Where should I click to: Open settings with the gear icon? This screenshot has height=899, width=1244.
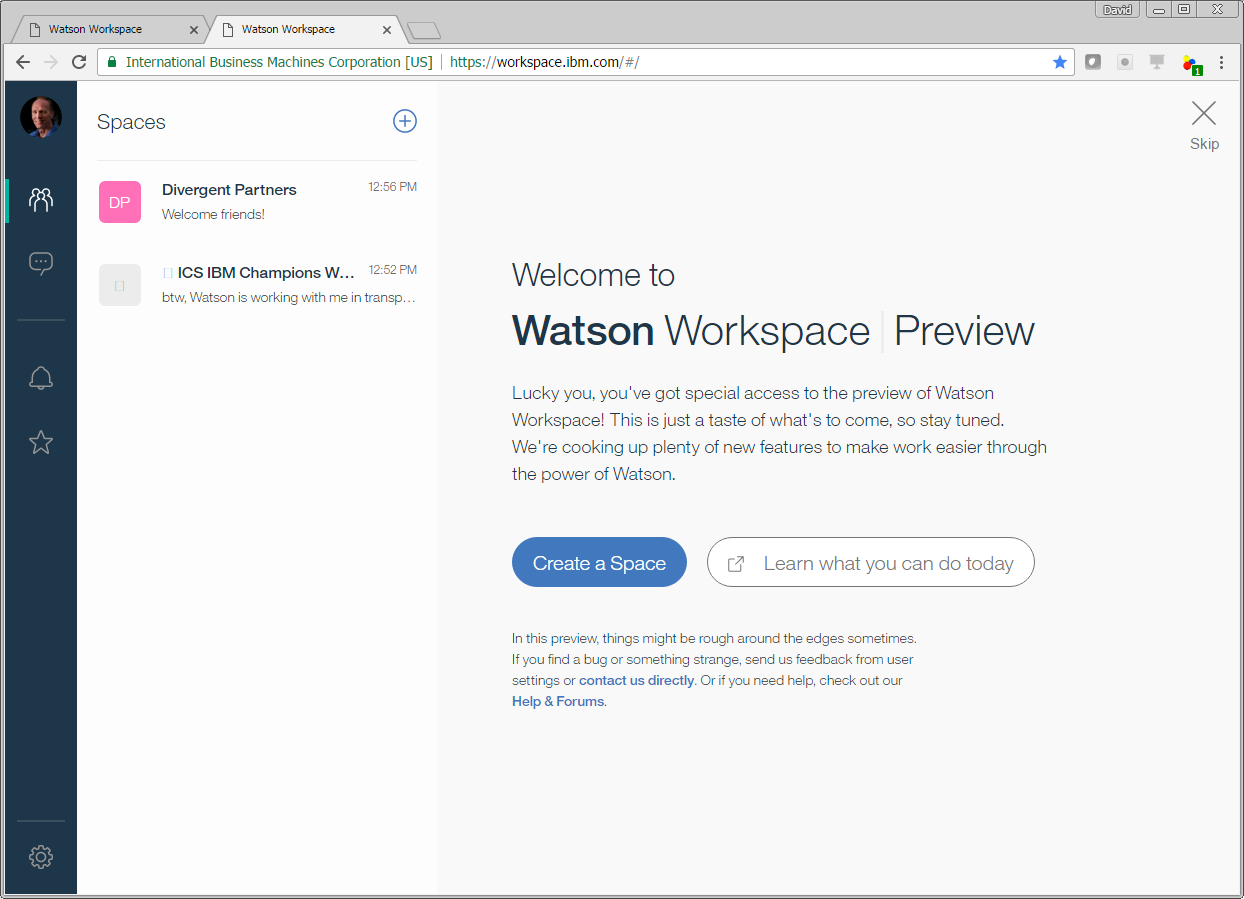[40, 857]
